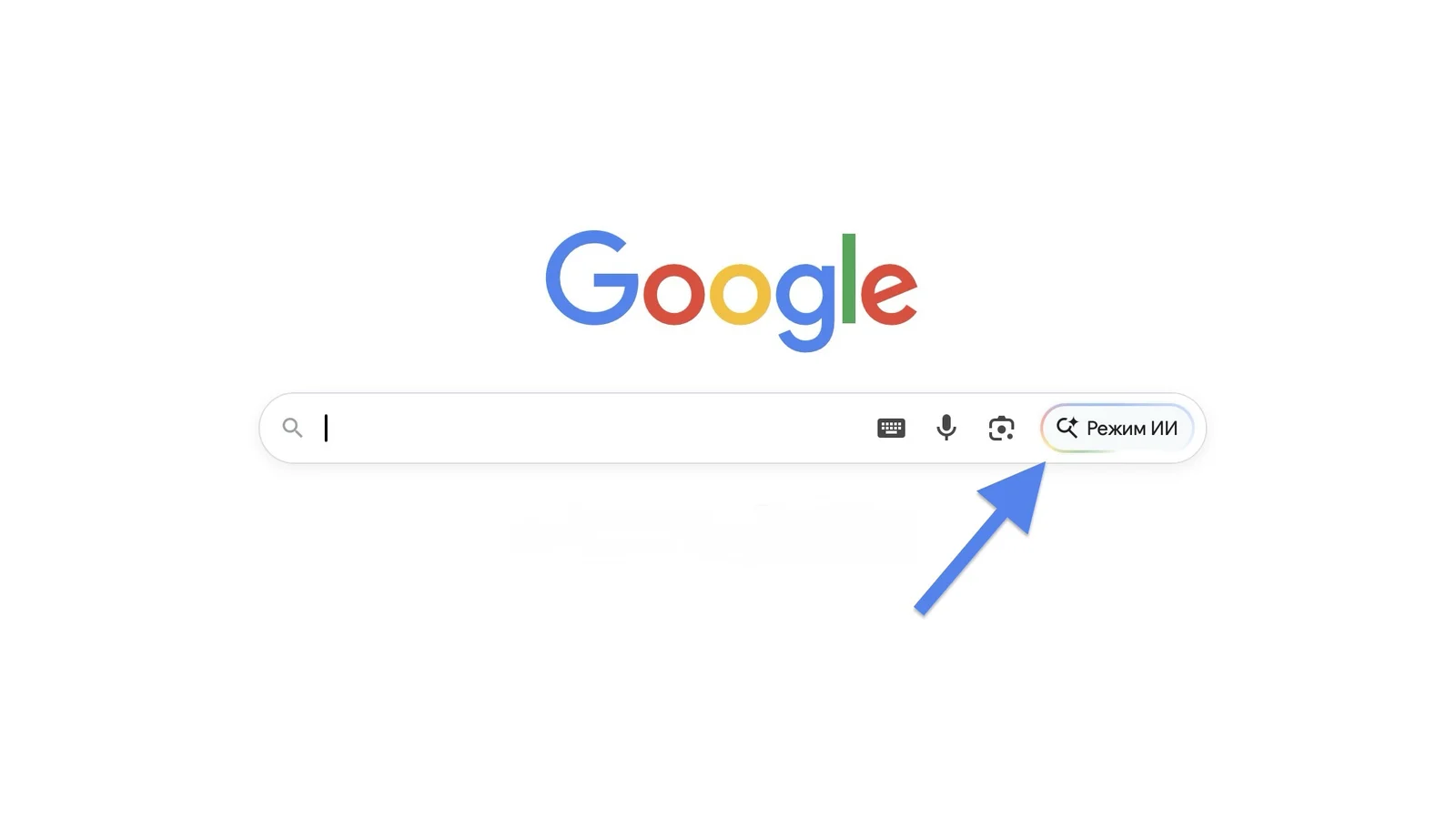
Task: Click the Режим ИИ text label
Action: point(1132,429)
